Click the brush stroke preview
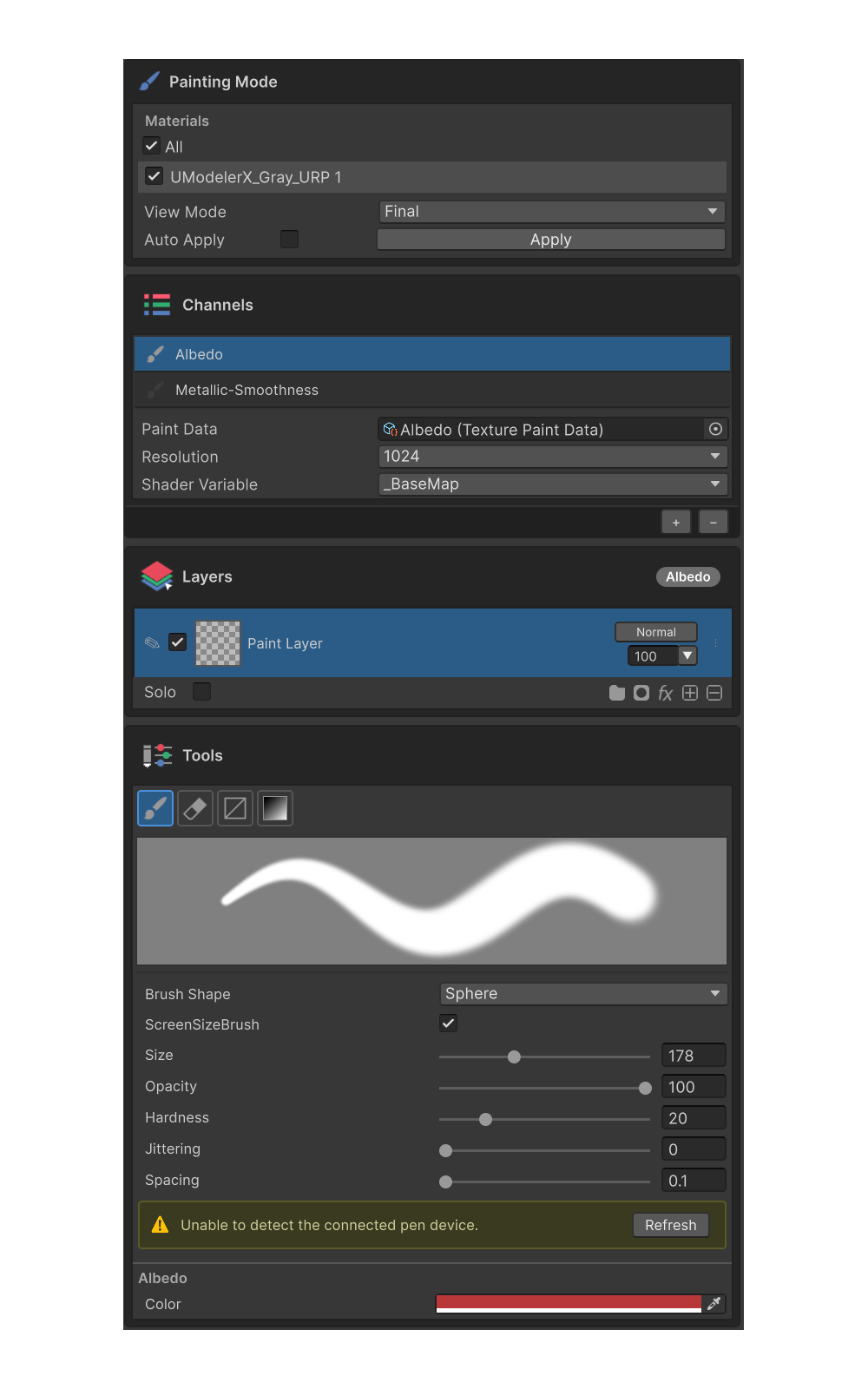868x1389 pixels. [x=431, y=901]
